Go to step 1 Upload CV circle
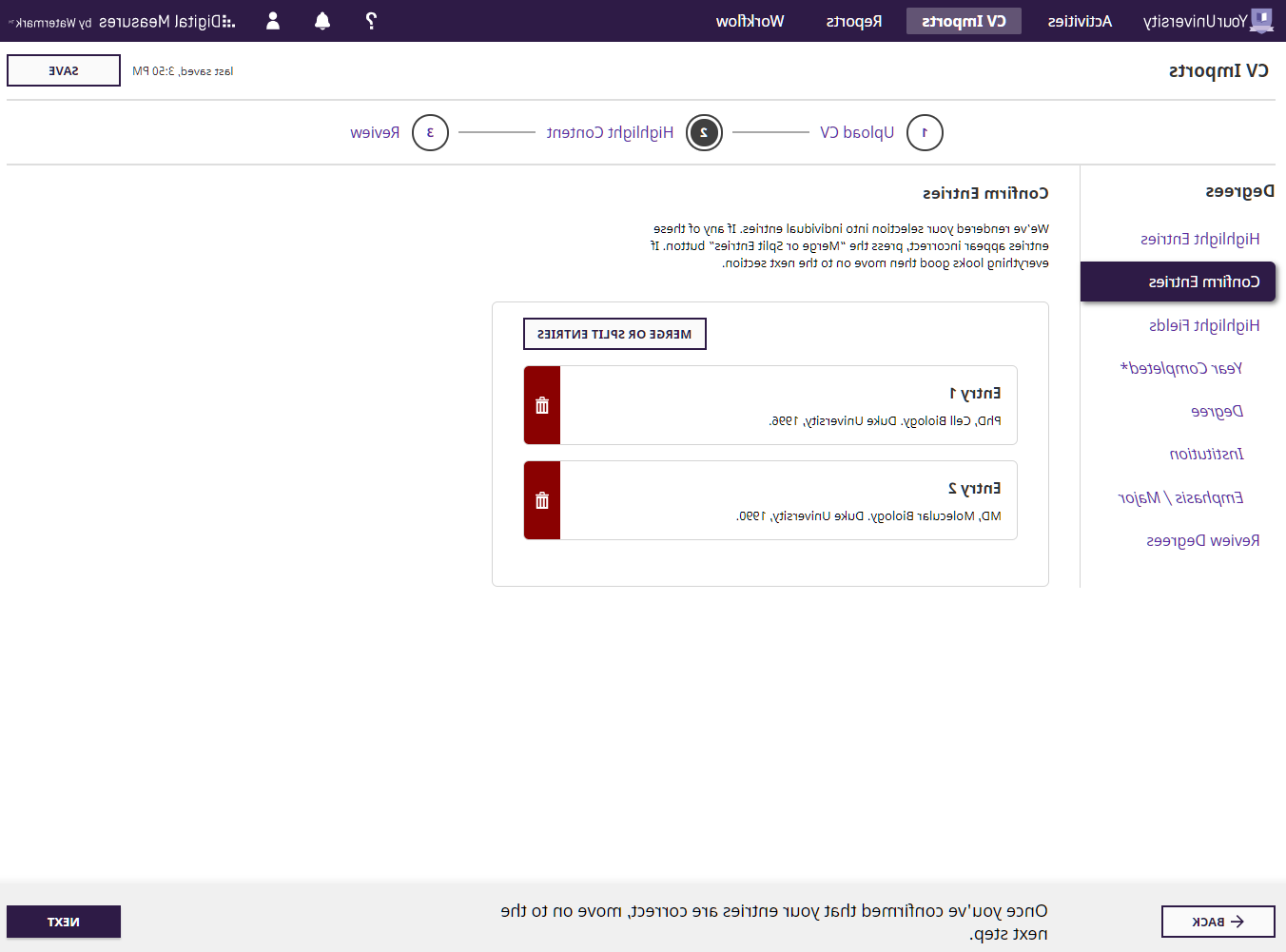 click(x=925, y=132)
